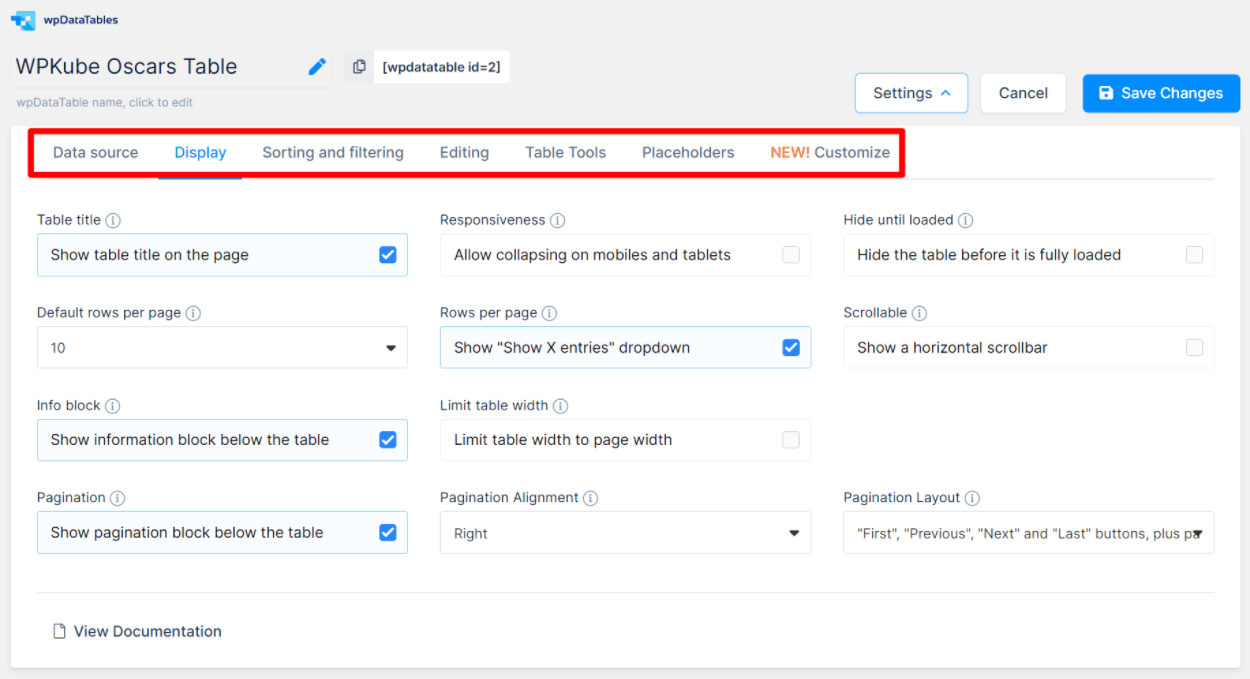Click the pencil icon to edit table name
1250x679 pixels.
(x=317, y=67)
